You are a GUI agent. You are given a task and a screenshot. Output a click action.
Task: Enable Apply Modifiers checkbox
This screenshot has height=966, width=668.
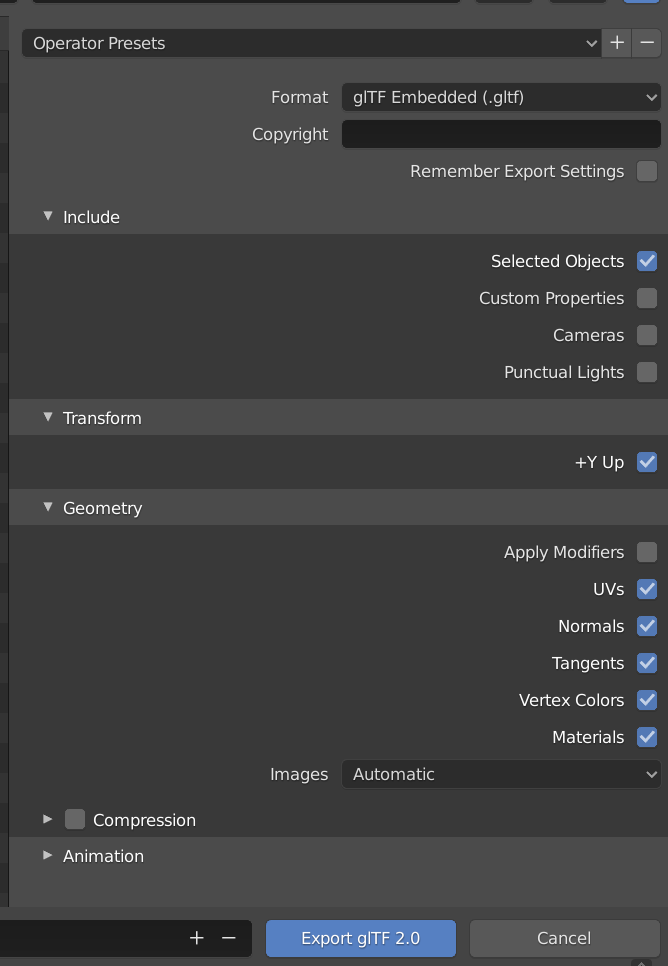pyautogui.click(x=646, y=552)
